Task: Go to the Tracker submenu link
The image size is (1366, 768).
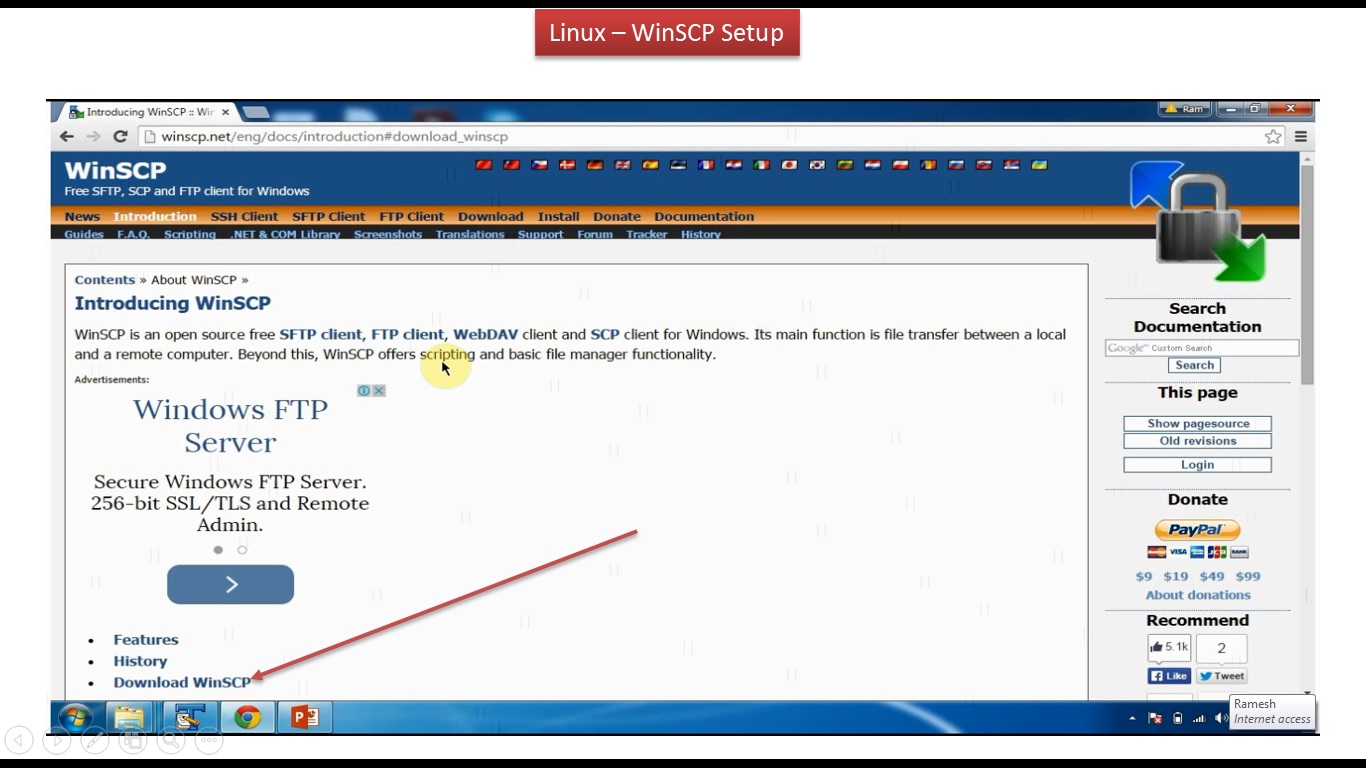Action: point(647,234)
